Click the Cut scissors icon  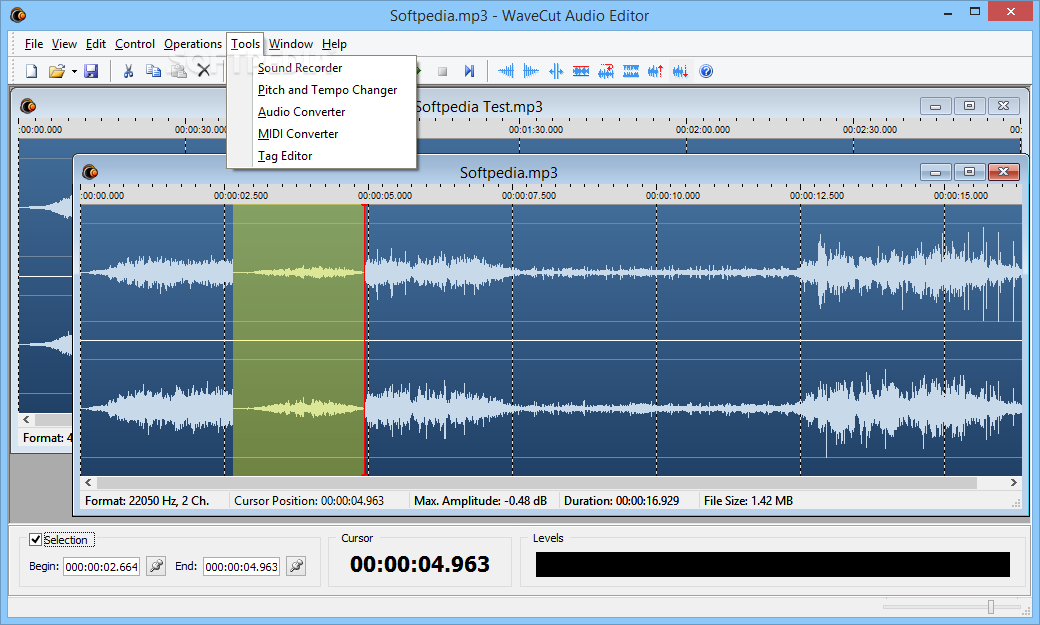(x=129, y=71)
